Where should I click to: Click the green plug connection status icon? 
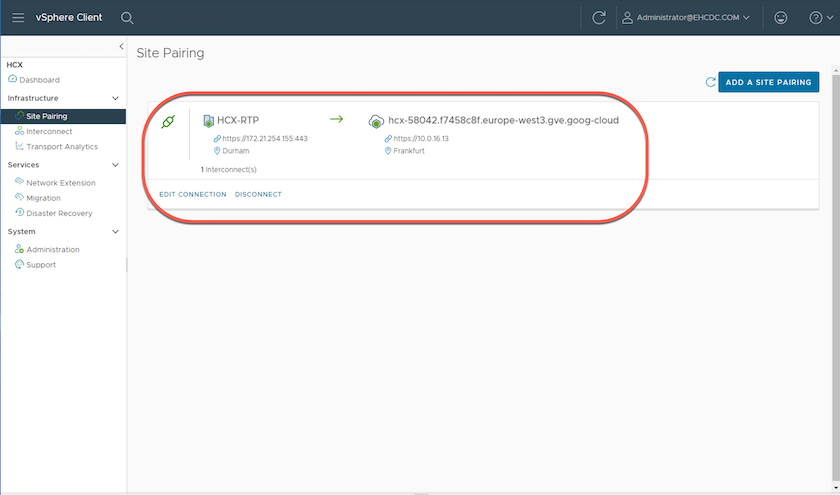coord(168,120)
